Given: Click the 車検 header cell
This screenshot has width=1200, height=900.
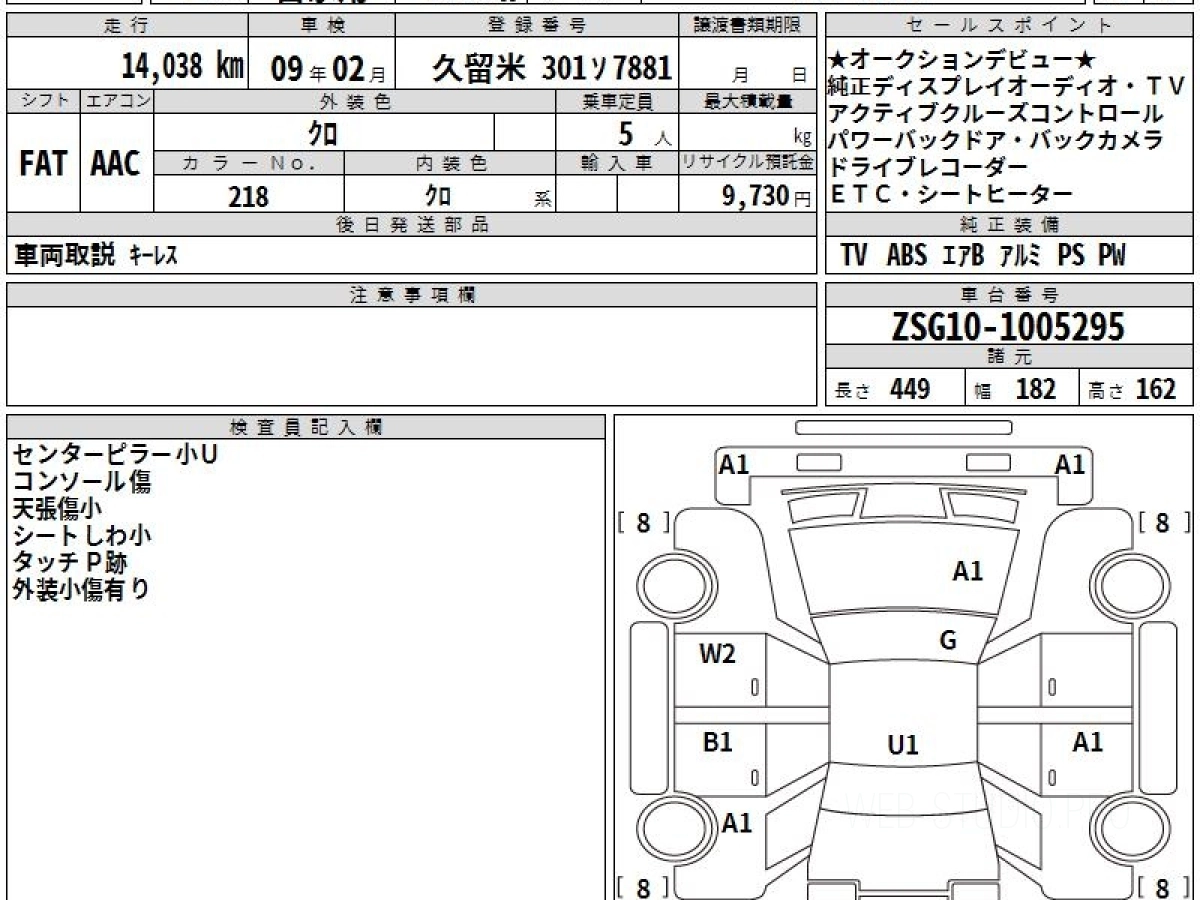Looking at the screenshot, I should point(321,26).
